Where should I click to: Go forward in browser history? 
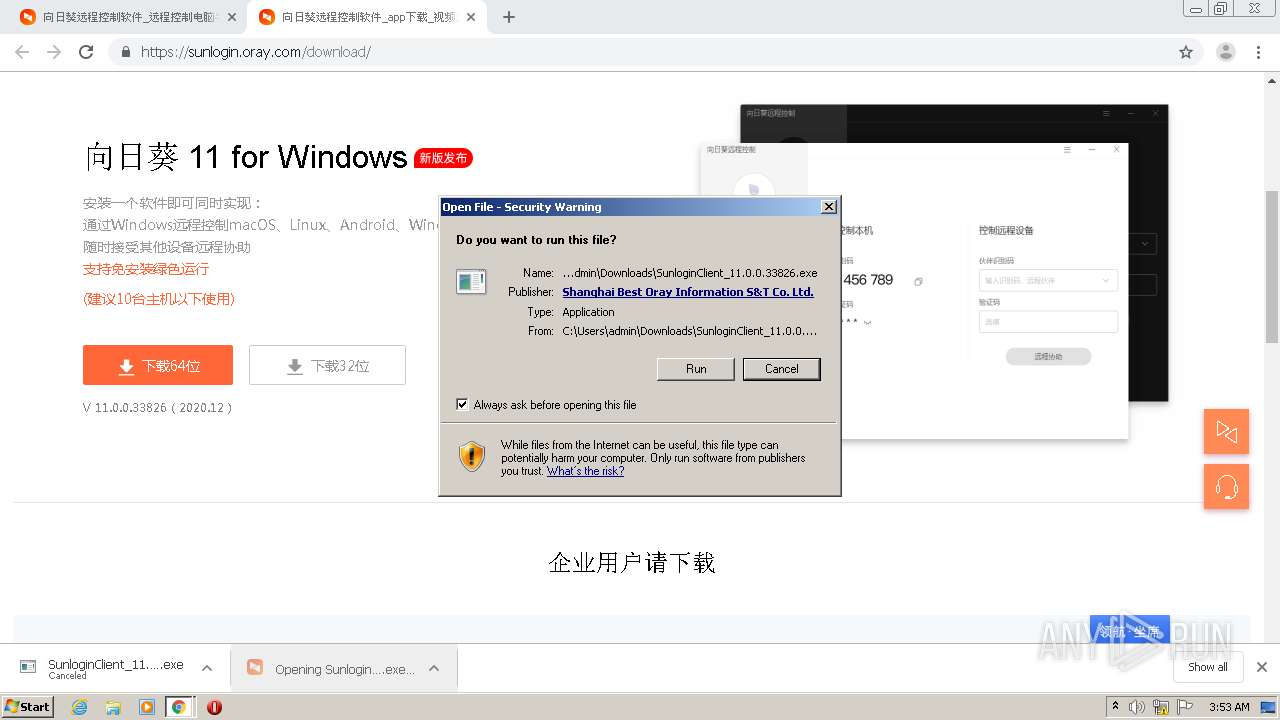pyautogui.click(x=54, y=52)
